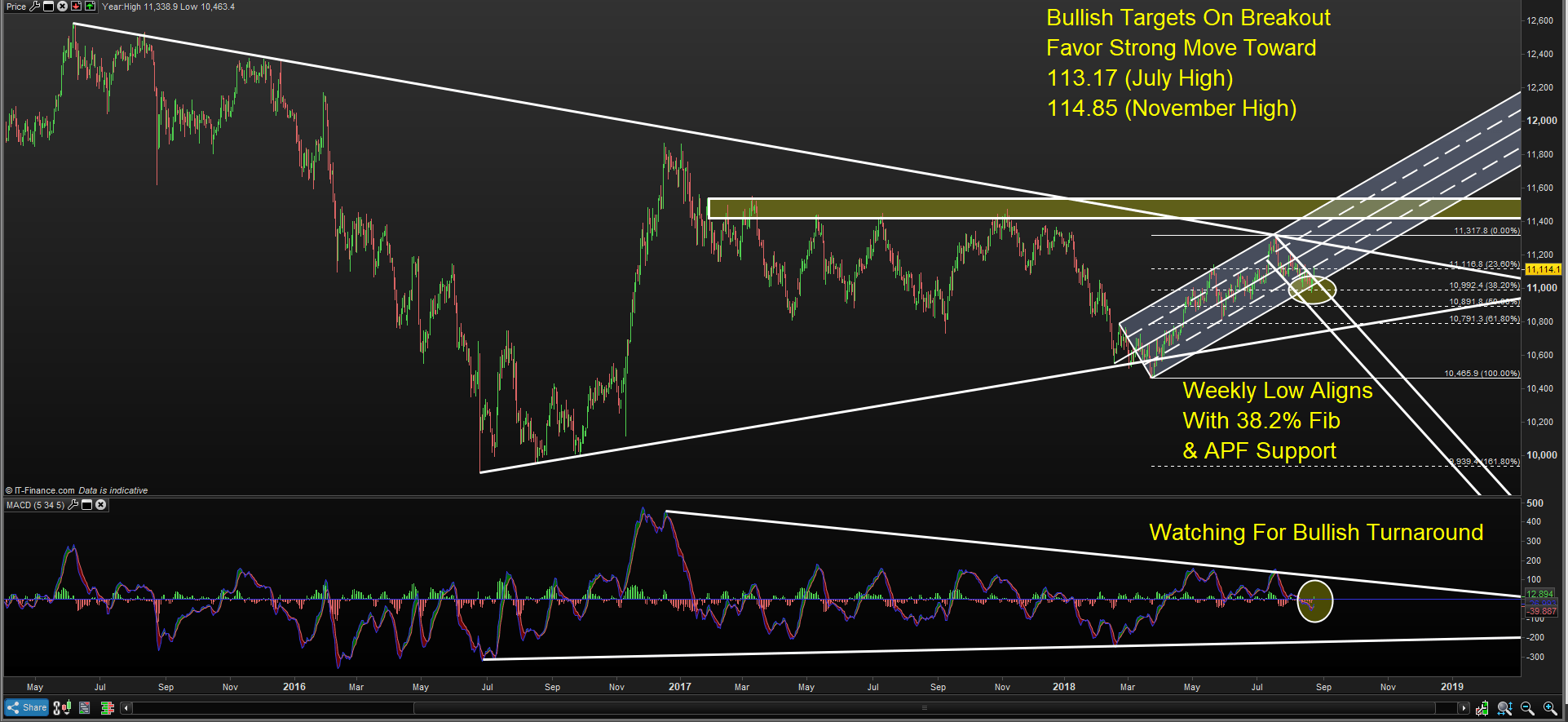Click the 2017 label on time axis
Screen dimensions: 1568x722
(x=679, y=687)
